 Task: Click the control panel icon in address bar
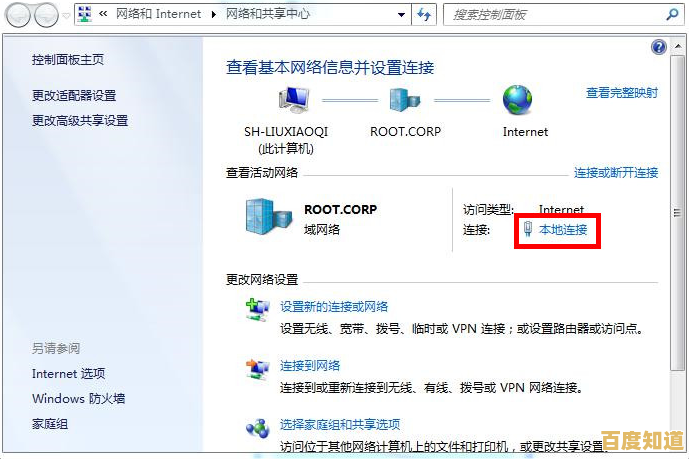(x=85, y=14)
